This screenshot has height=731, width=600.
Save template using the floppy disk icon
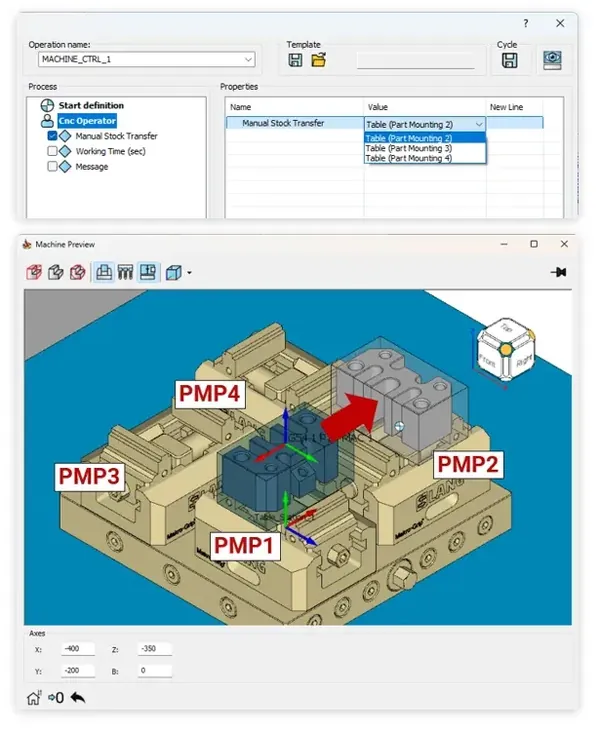pos(295,60)
